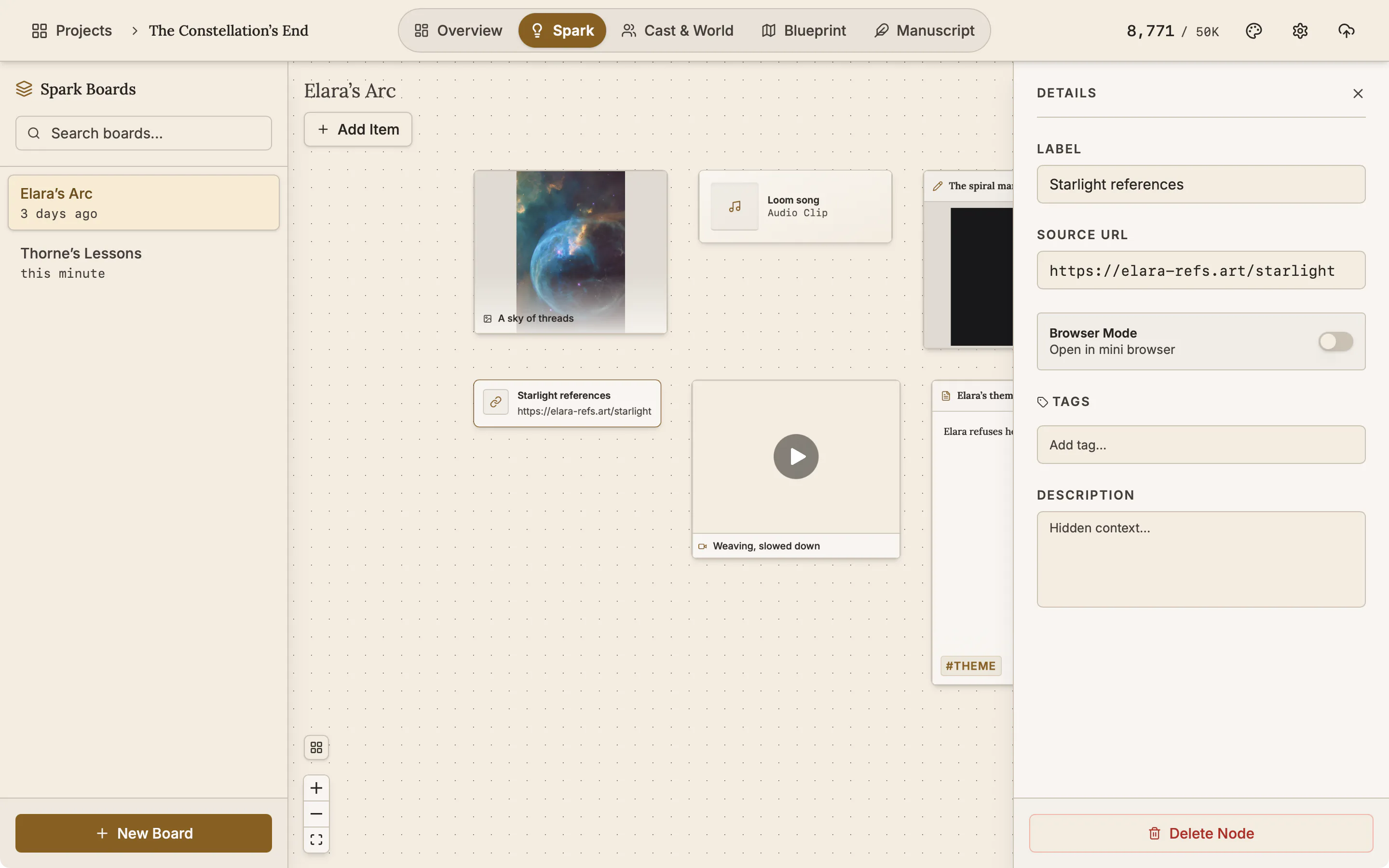Enable Browser Mode toggle

1335,341
